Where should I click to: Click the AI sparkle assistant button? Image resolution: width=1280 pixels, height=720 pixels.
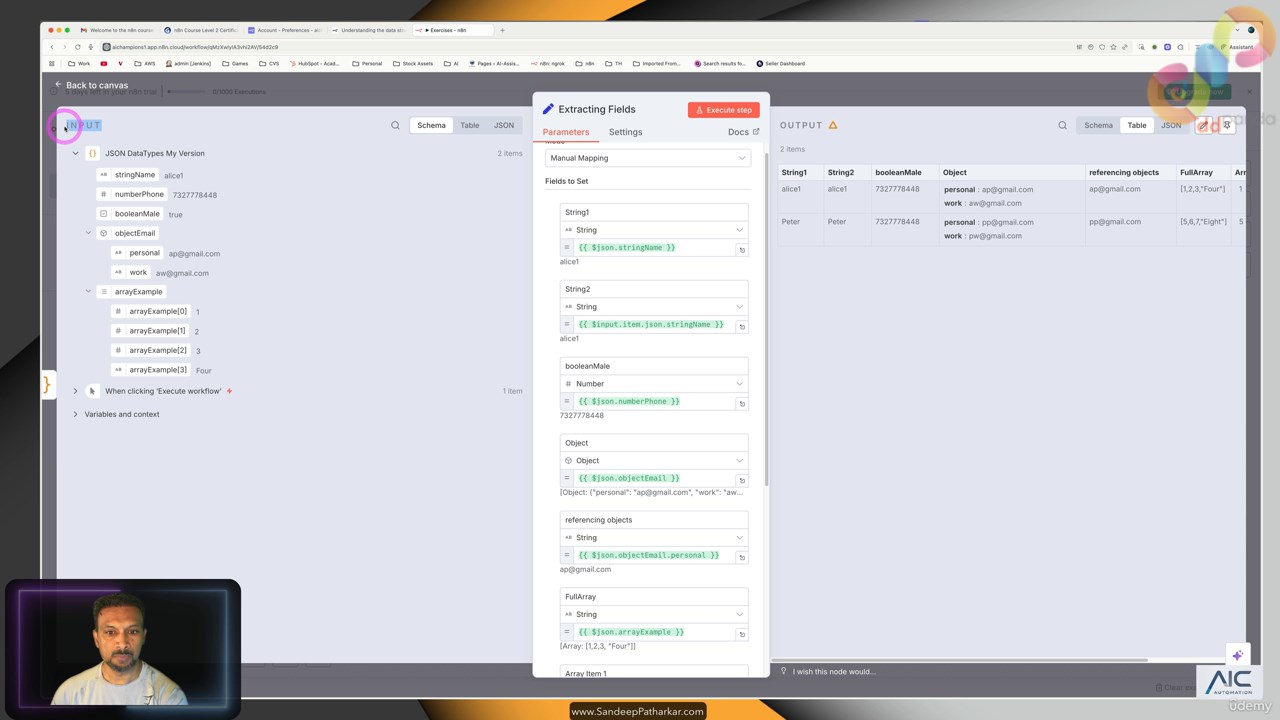pos(1237,656)
